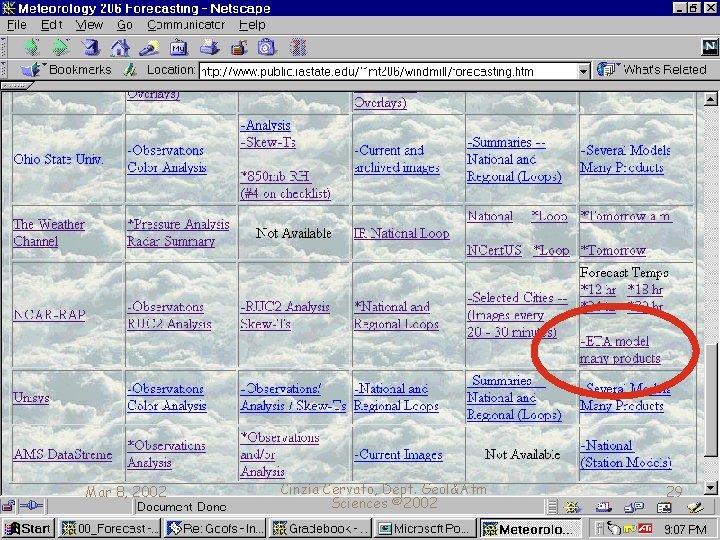The height and width of the screenshot is (540, 720).
Task: Stop loading with the Stop icon
Action: (298, 47)
